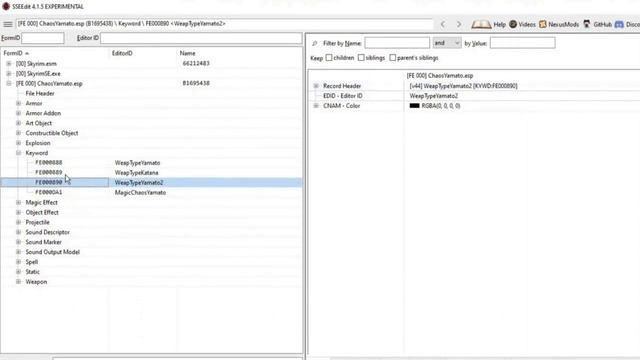Navigate back with the left arrow

[443, 24]
